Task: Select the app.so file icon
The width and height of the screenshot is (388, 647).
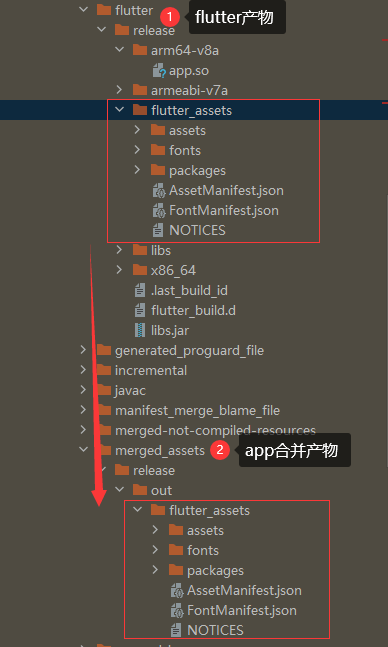Action: point(159,71)
